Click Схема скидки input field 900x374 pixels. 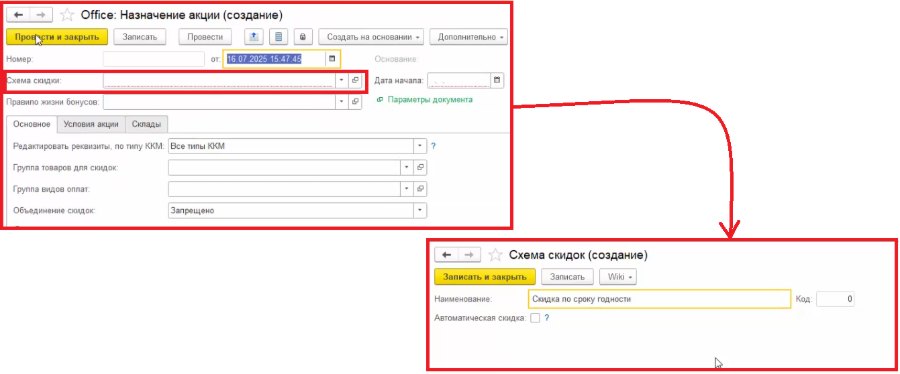point(219,80)
